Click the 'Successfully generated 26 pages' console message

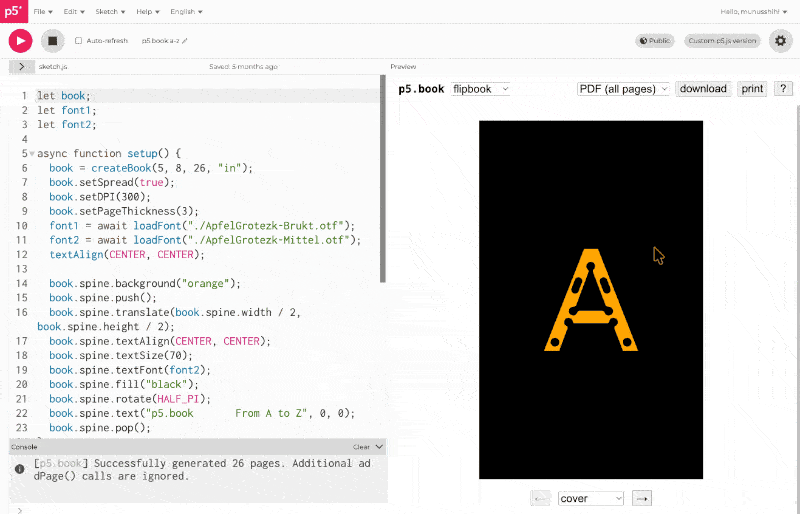click(x=202, y=470)
